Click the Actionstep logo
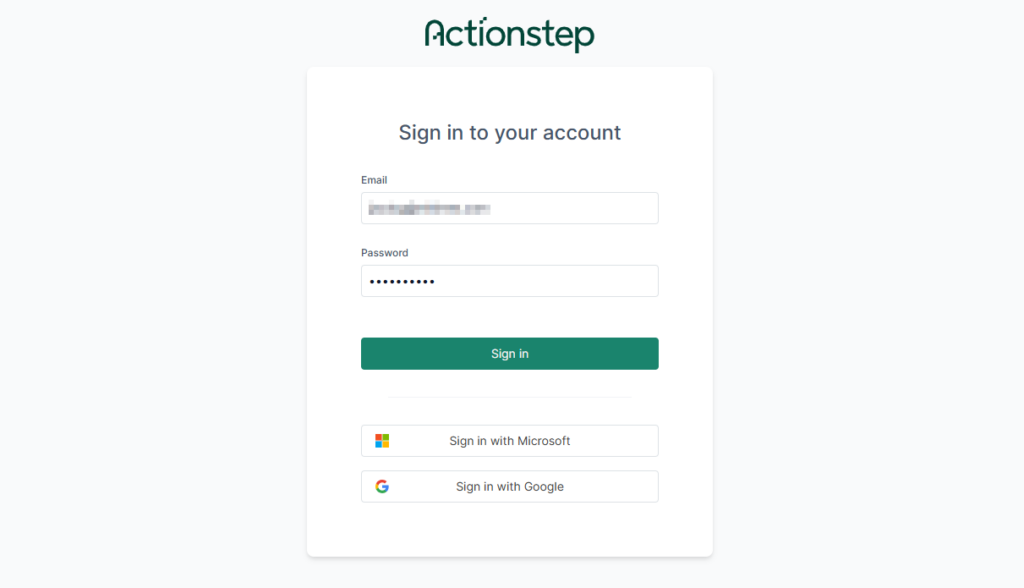This screenshot has width=1024, height=588. pyautogui.click(x=509, y=34)
